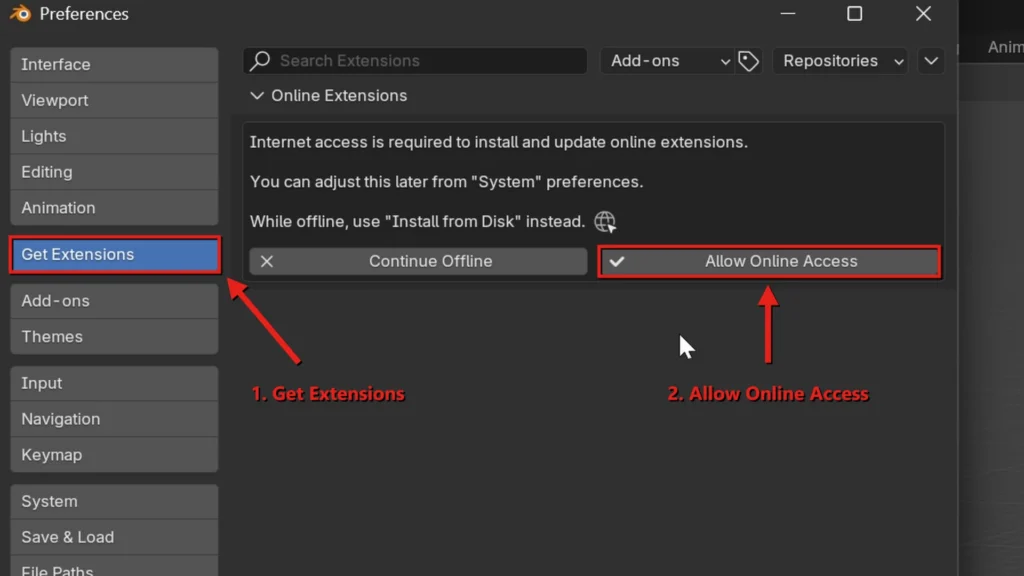1024x576 pixels.
Task: Open the Lights preferences tab
Action: (114, 136)
